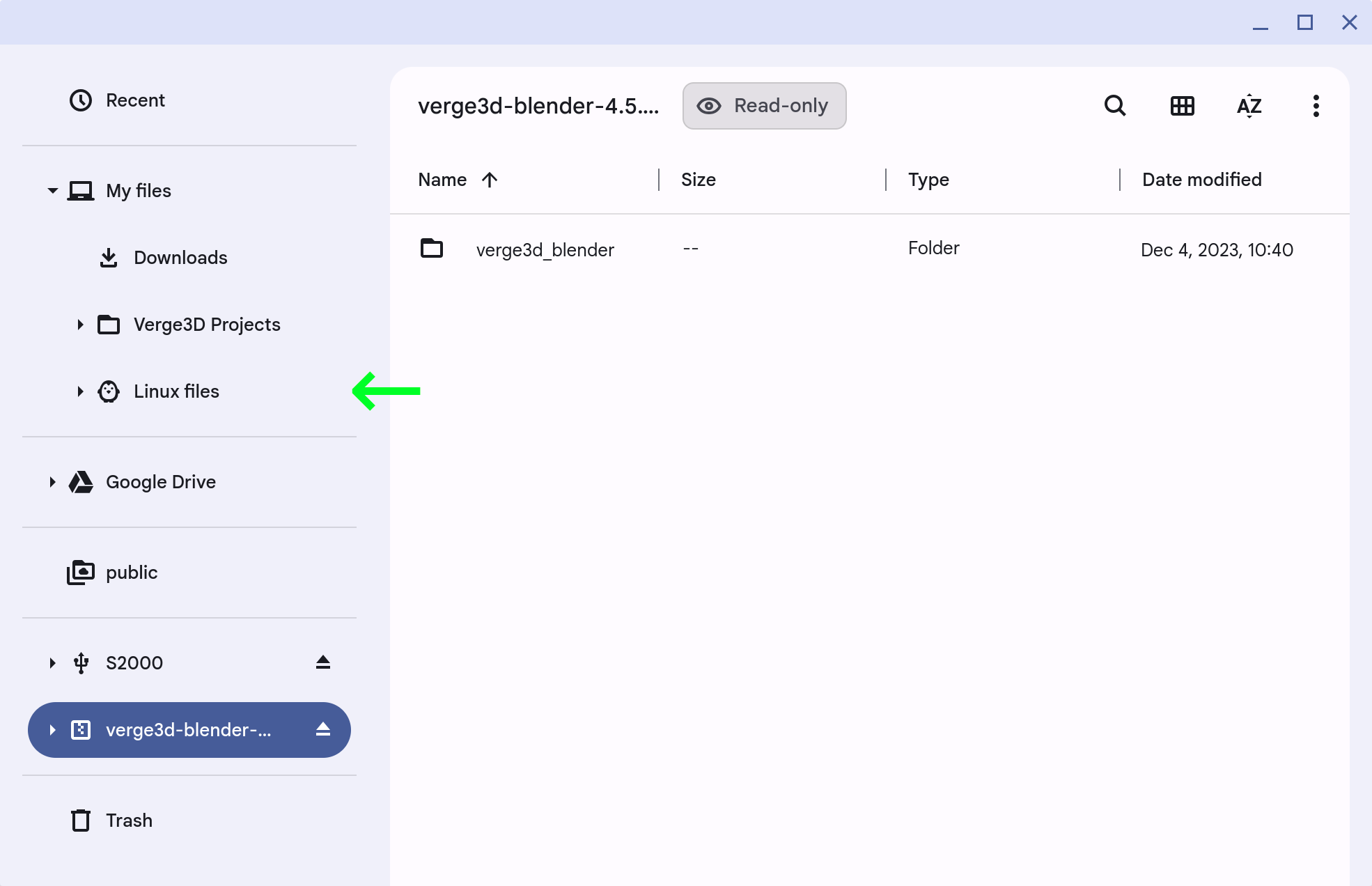The image size is (1372, 886).
Task: Click the Downloads arrow icon
Action: (x=109, y=258)
